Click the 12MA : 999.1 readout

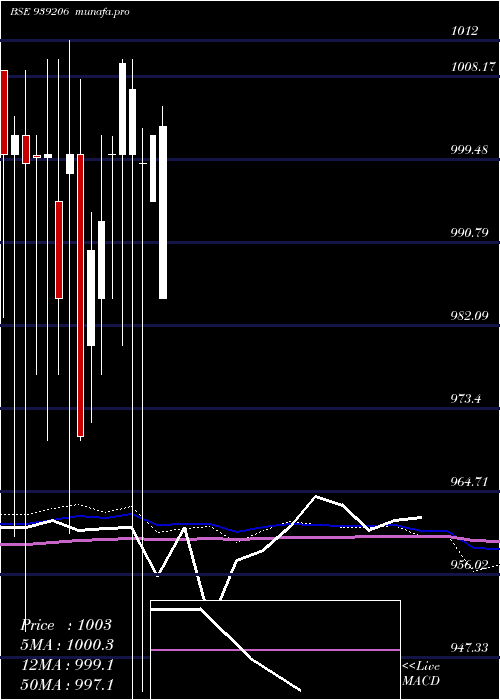point(67,665)
